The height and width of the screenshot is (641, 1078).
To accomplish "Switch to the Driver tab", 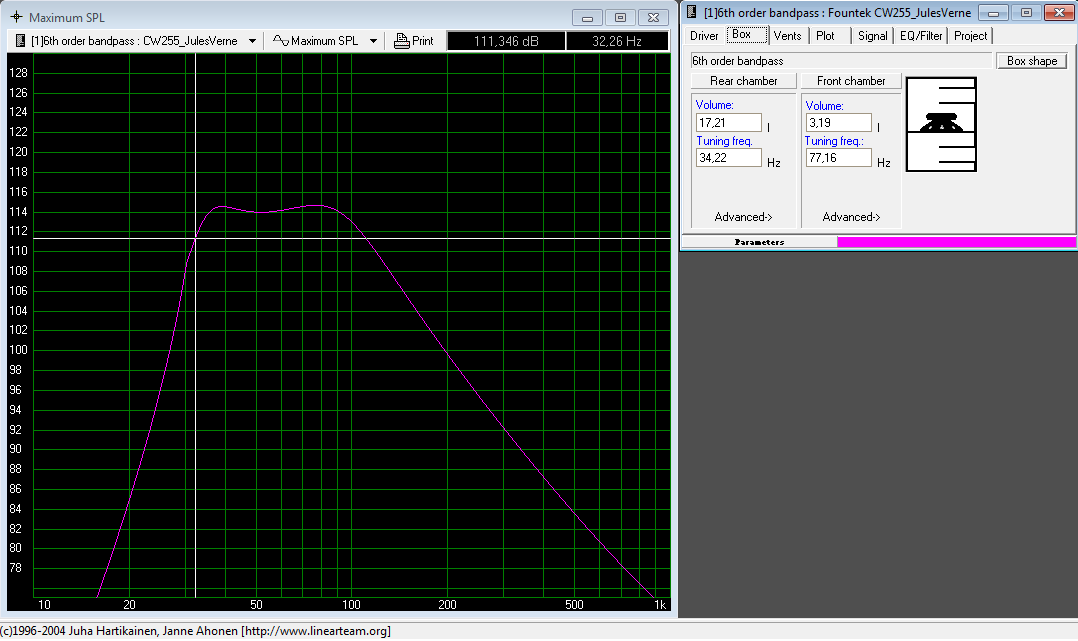I will click(x=704, y=35).
